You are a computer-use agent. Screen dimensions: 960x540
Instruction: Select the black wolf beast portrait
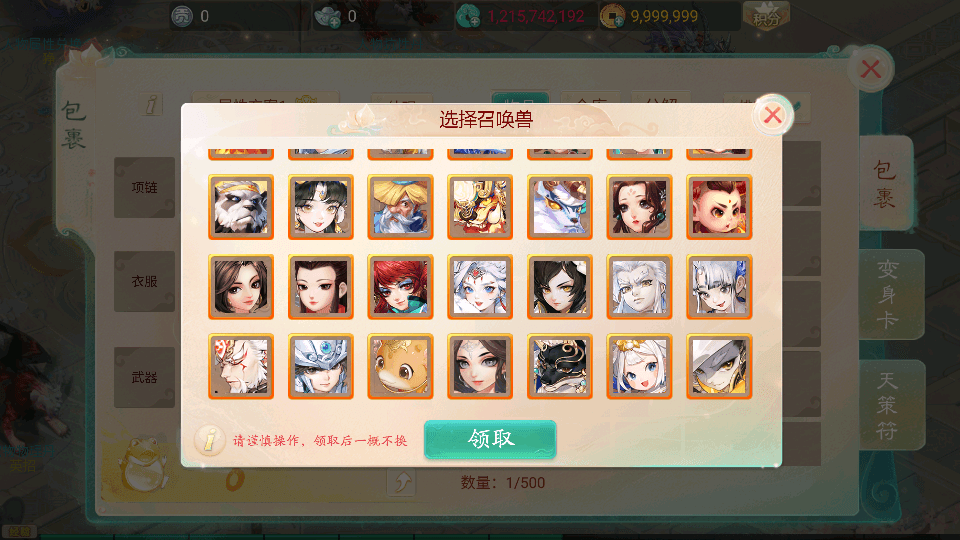click(560, 366)
